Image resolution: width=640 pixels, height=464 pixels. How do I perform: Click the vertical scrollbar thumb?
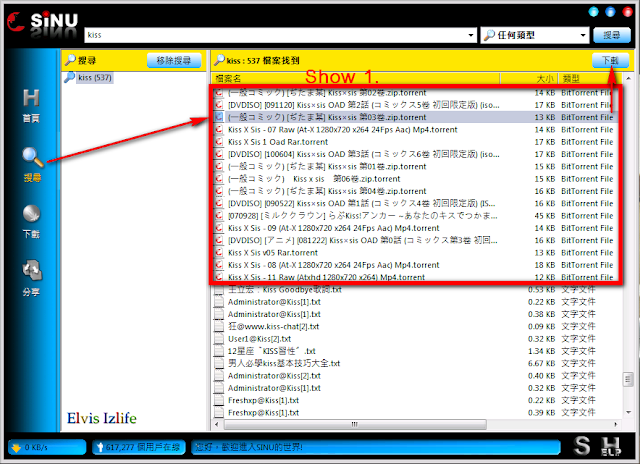(x=628, y=380)
